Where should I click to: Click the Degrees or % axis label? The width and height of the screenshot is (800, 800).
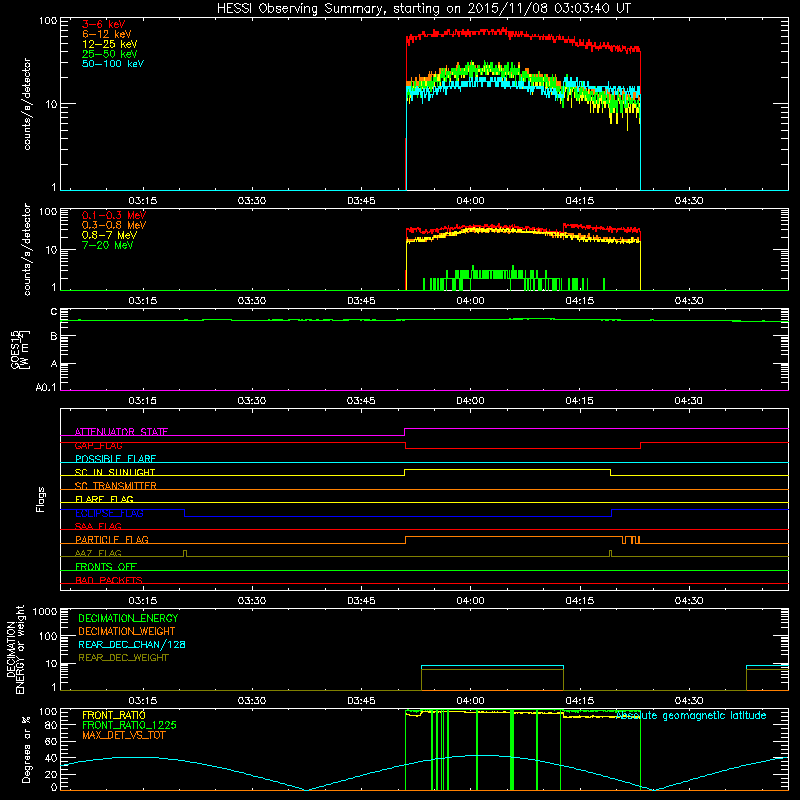pos(26,749)
